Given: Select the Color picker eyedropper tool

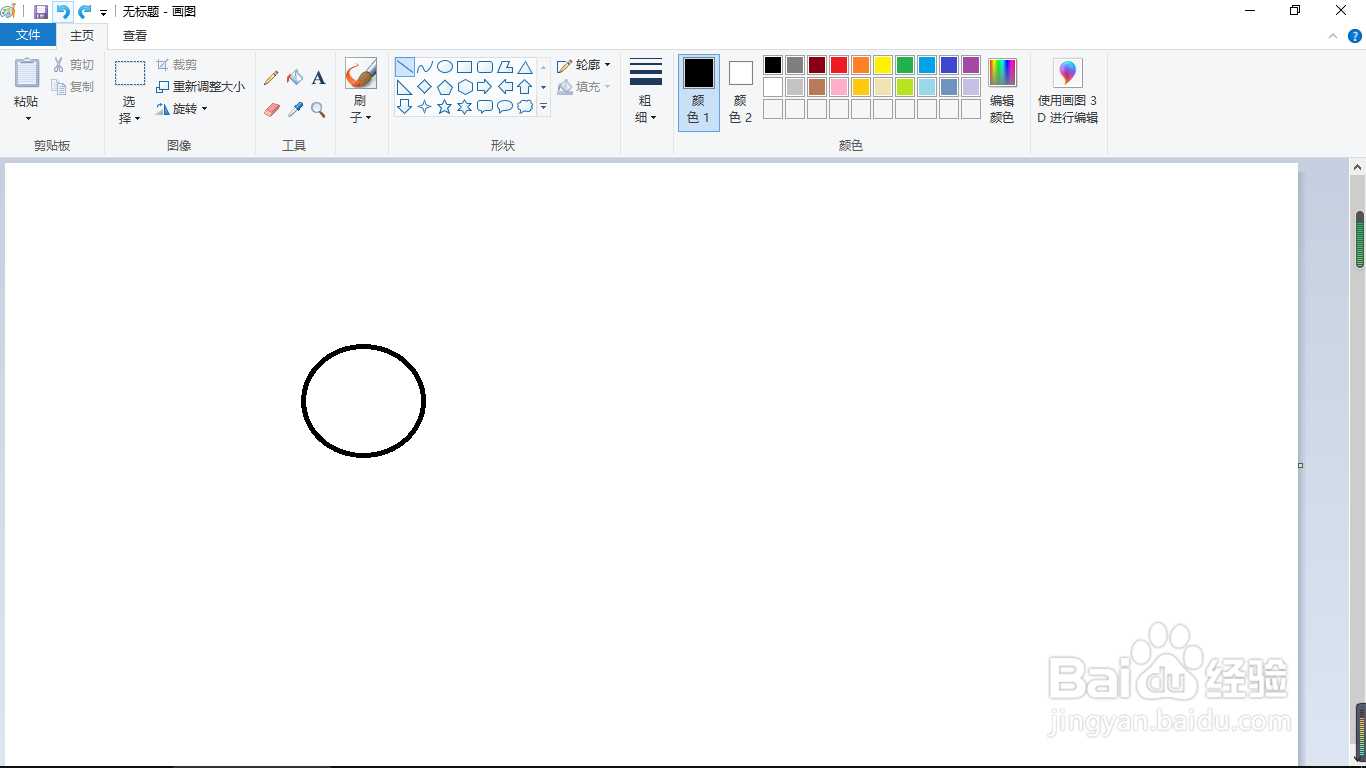Looking at the screenshot, I should 295,110.
